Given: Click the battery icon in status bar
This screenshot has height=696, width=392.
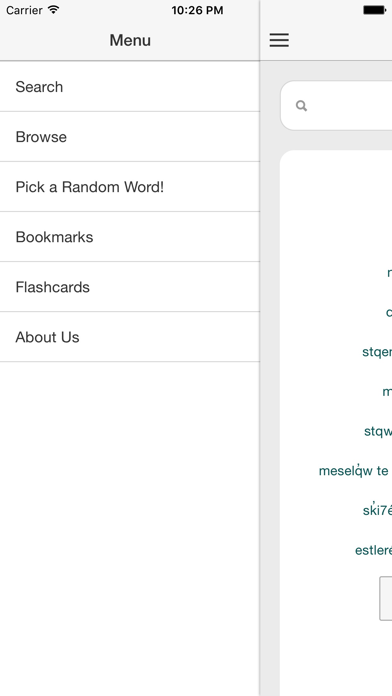Looking at the screenshot, I should click(376, 10).
